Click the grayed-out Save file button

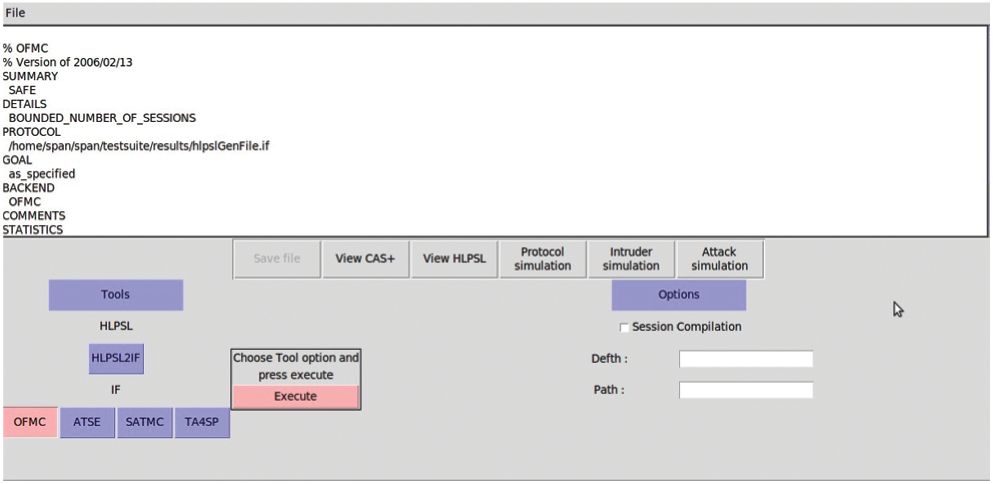point(277,259)
